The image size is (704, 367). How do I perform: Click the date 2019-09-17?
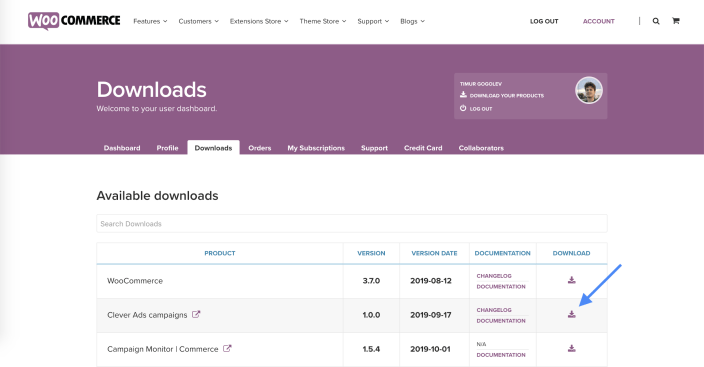pos(431,315)
